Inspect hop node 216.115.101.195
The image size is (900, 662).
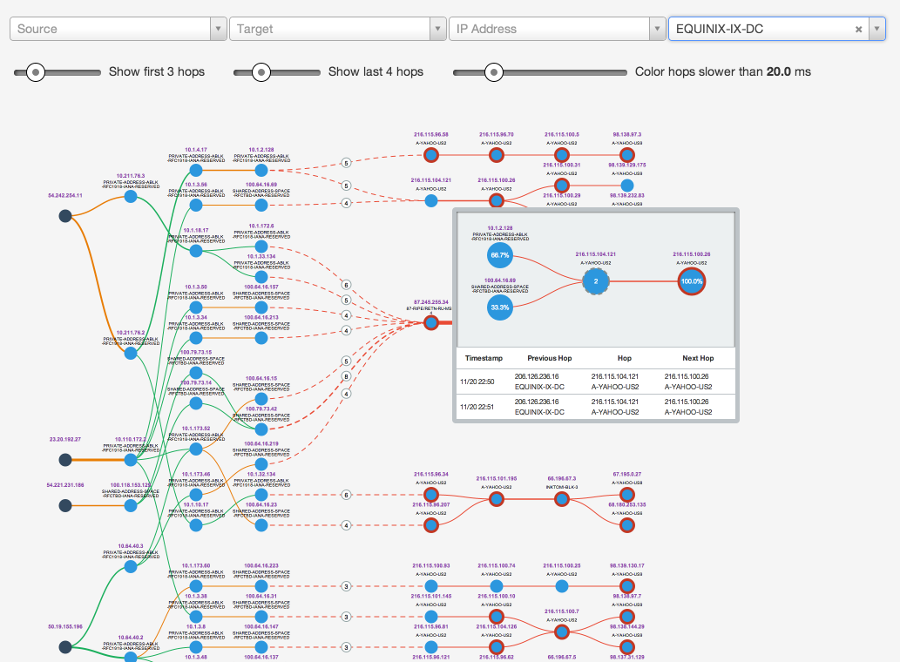pyautogui.click(x=496, y=499)
